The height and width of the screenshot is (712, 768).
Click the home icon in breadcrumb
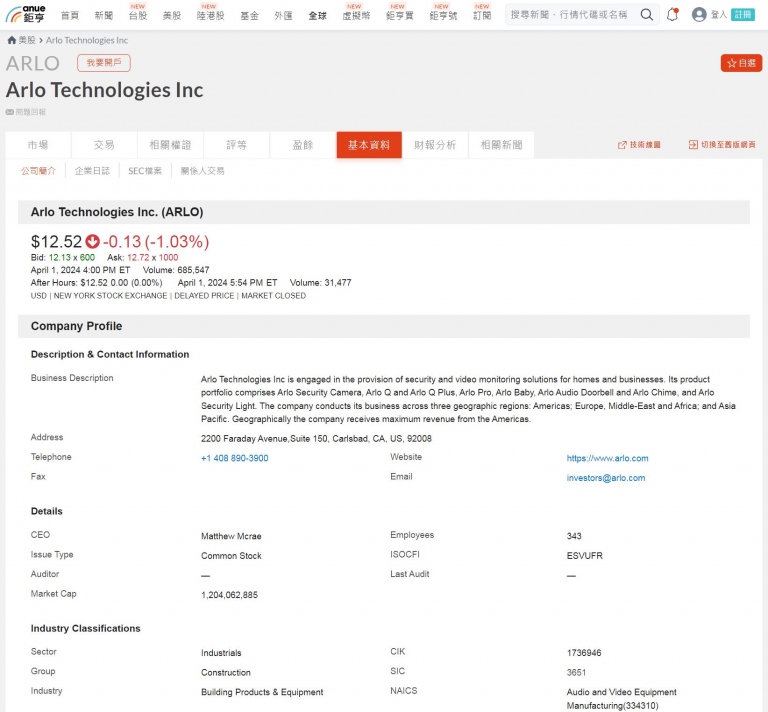(x=12, y=40)
